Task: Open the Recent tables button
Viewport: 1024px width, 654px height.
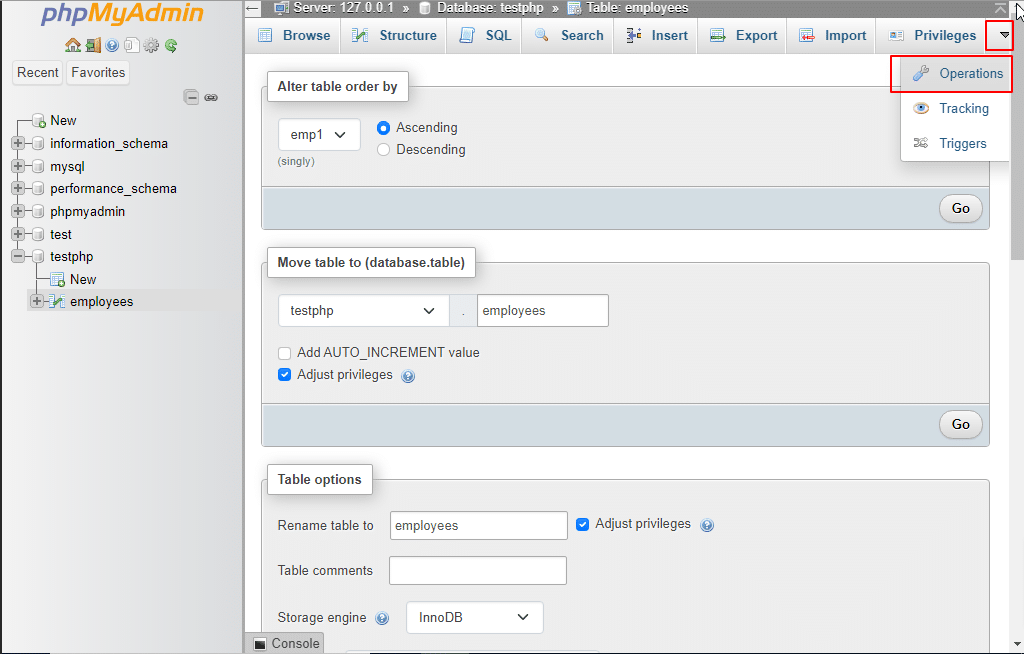Action: (x=37, y=73)
